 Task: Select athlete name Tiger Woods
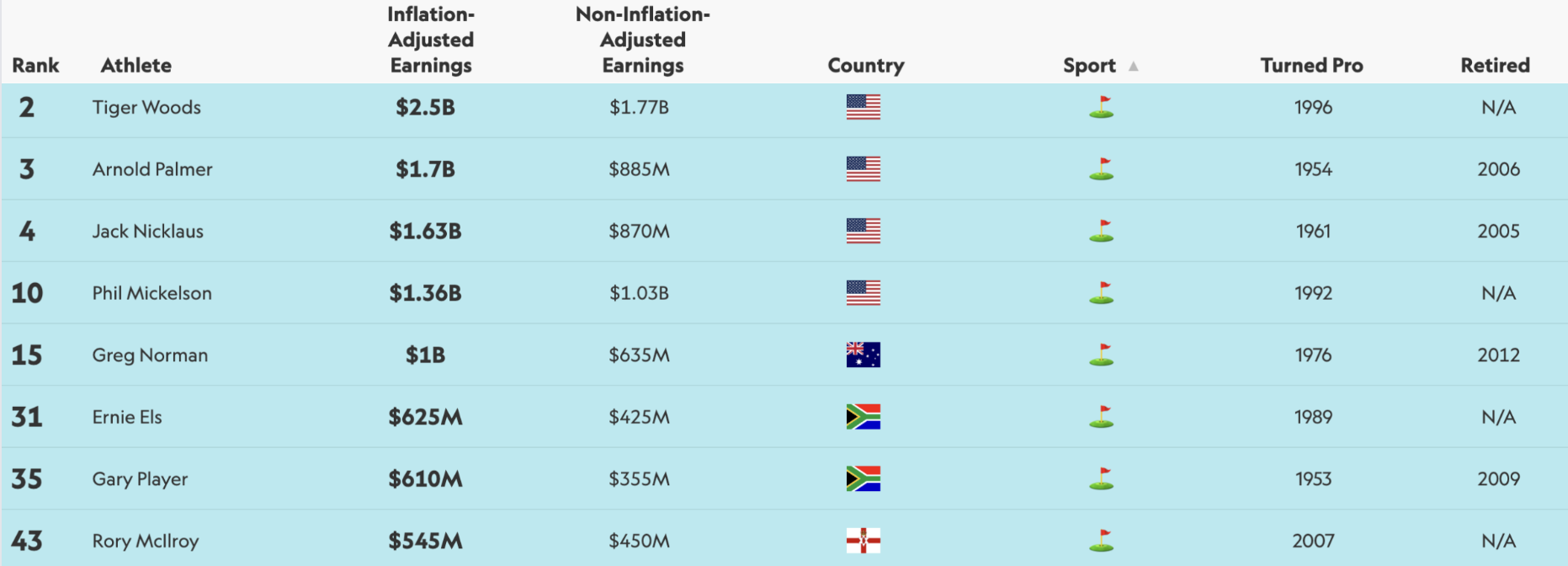click(146, 108)
